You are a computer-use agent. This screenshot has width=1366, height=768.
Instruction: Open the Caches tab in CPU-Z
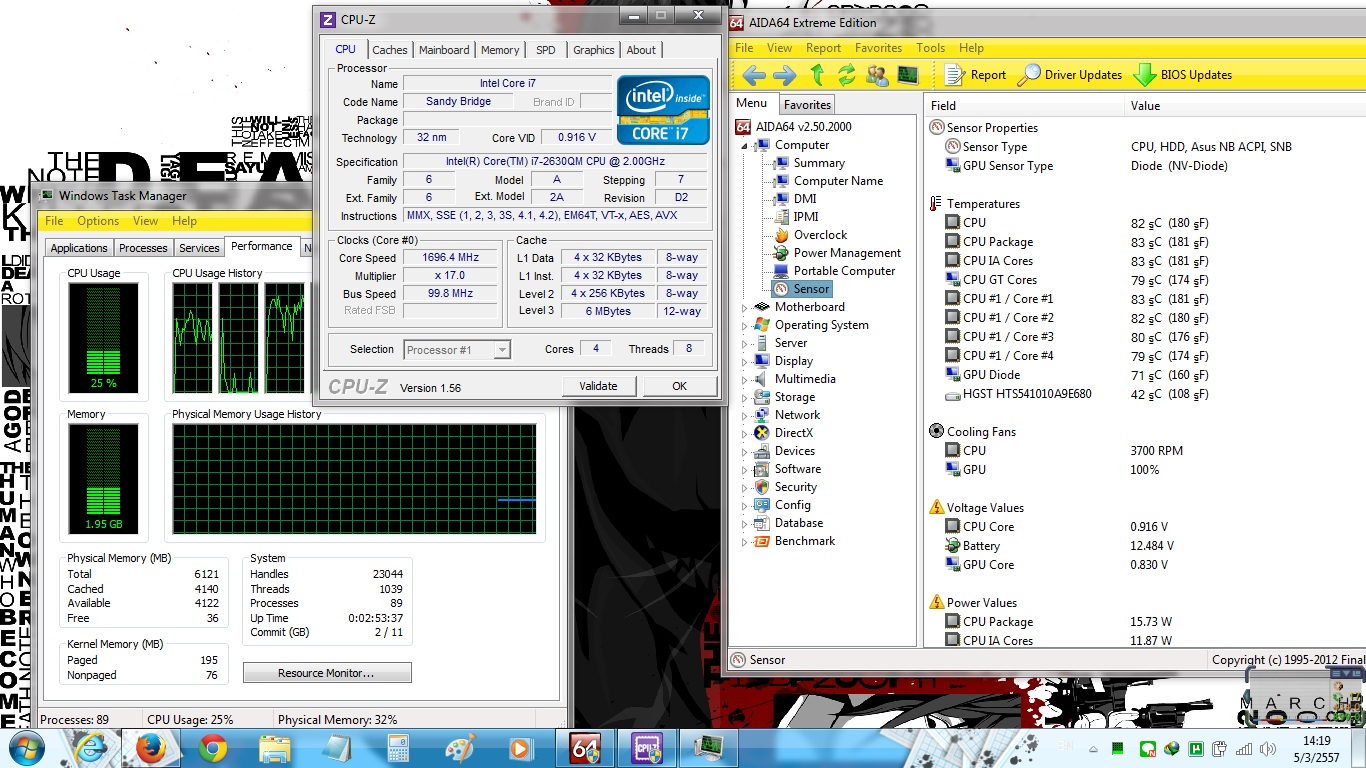[390, 50]
